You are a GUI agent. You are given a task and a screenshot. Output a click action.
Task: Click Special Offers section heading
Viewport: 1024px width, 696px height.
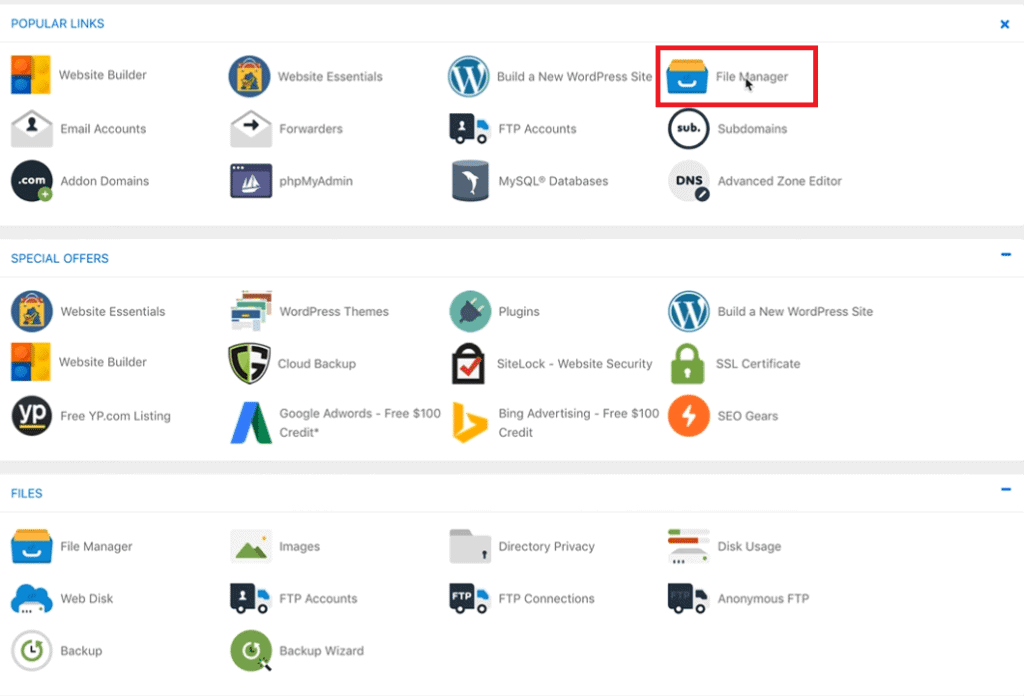[59, 259]
